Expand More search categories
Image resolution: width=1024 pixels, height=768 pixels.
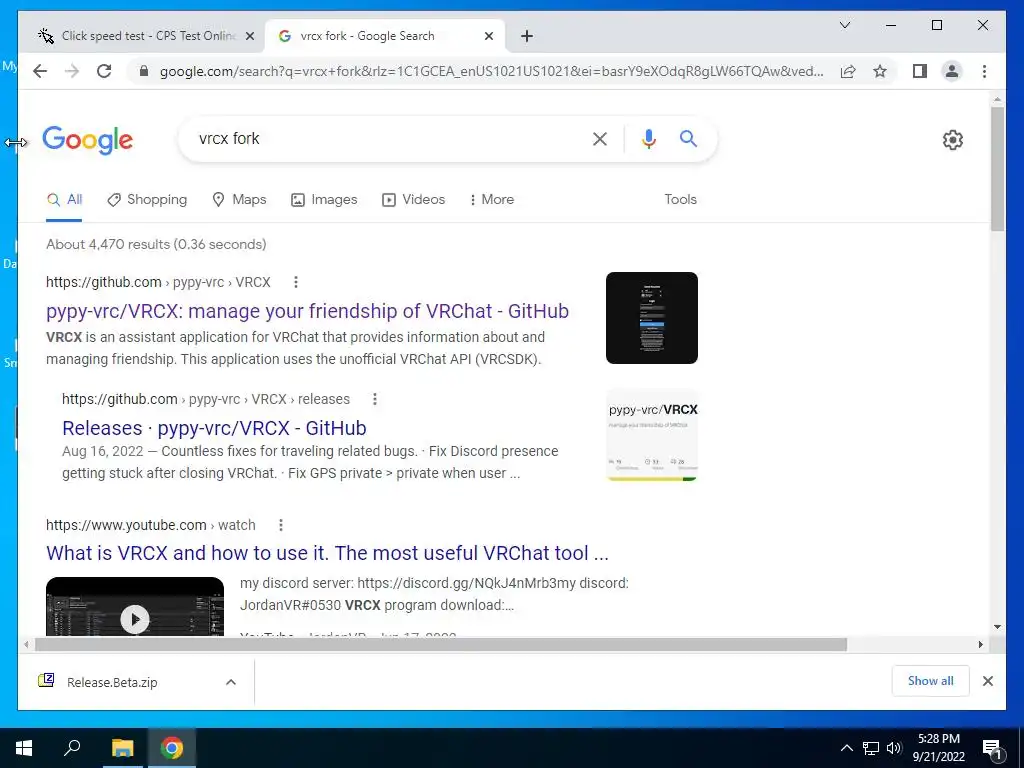[492, 200]
